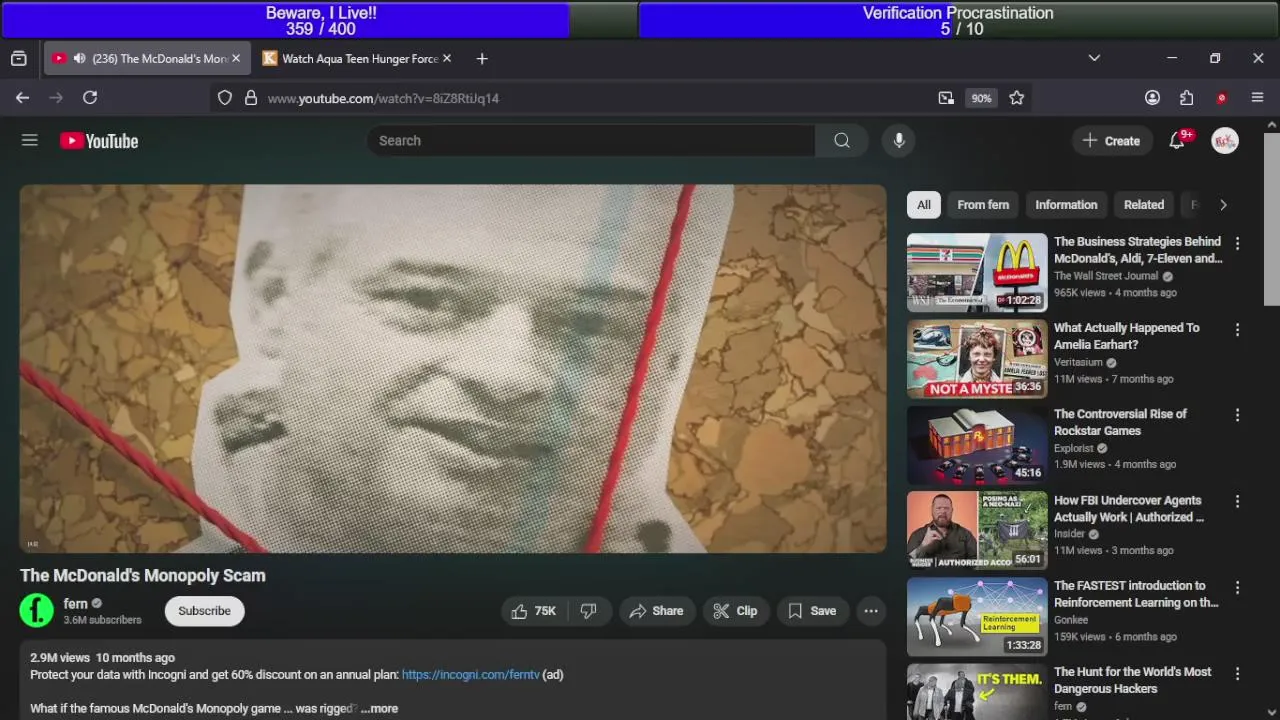Screen dimensions: 1280x720
Task: Open the 90% zoom level indicator
Action: tap(981, 98)
